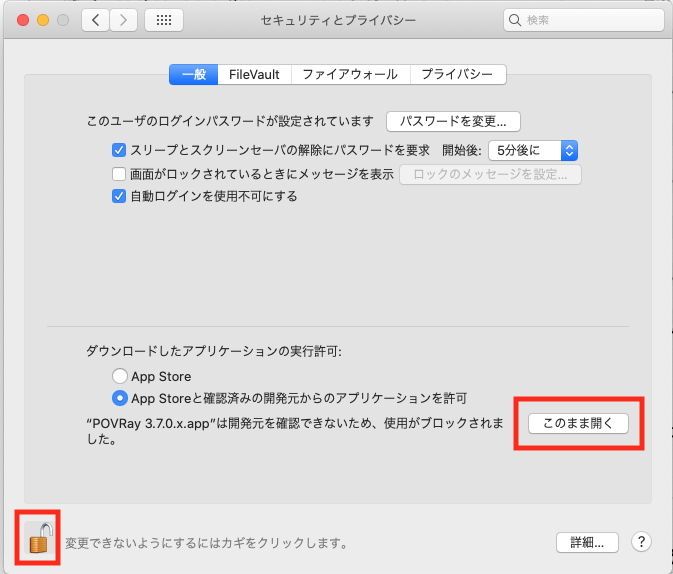Close the Security & Privacy window
Image resolution: width=673 pixels, height=574 pixels.
[x=22, y=20]
